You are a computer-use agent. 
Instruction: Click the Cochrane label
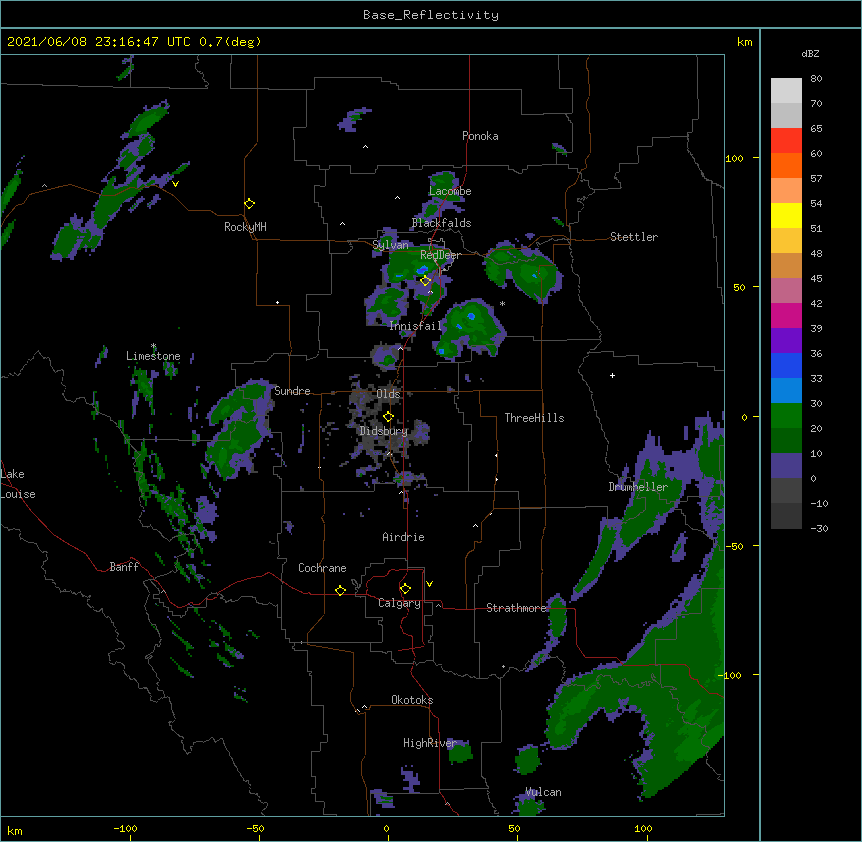pyautogui.click(x=322, y=568)
